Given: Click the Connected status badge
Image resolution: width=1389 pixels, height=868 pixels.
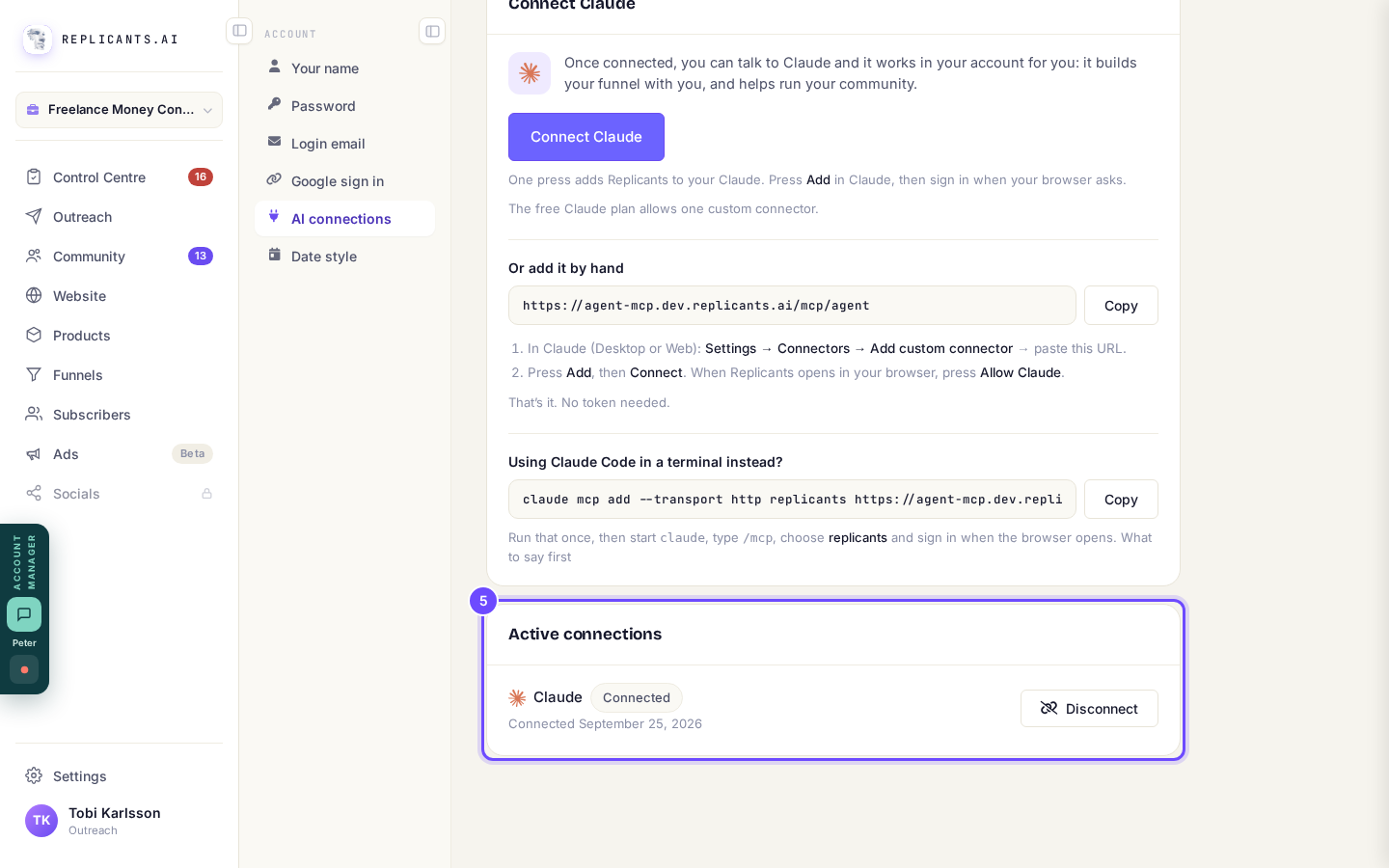Looking at the screenshot, I should (x=637, y=698).
